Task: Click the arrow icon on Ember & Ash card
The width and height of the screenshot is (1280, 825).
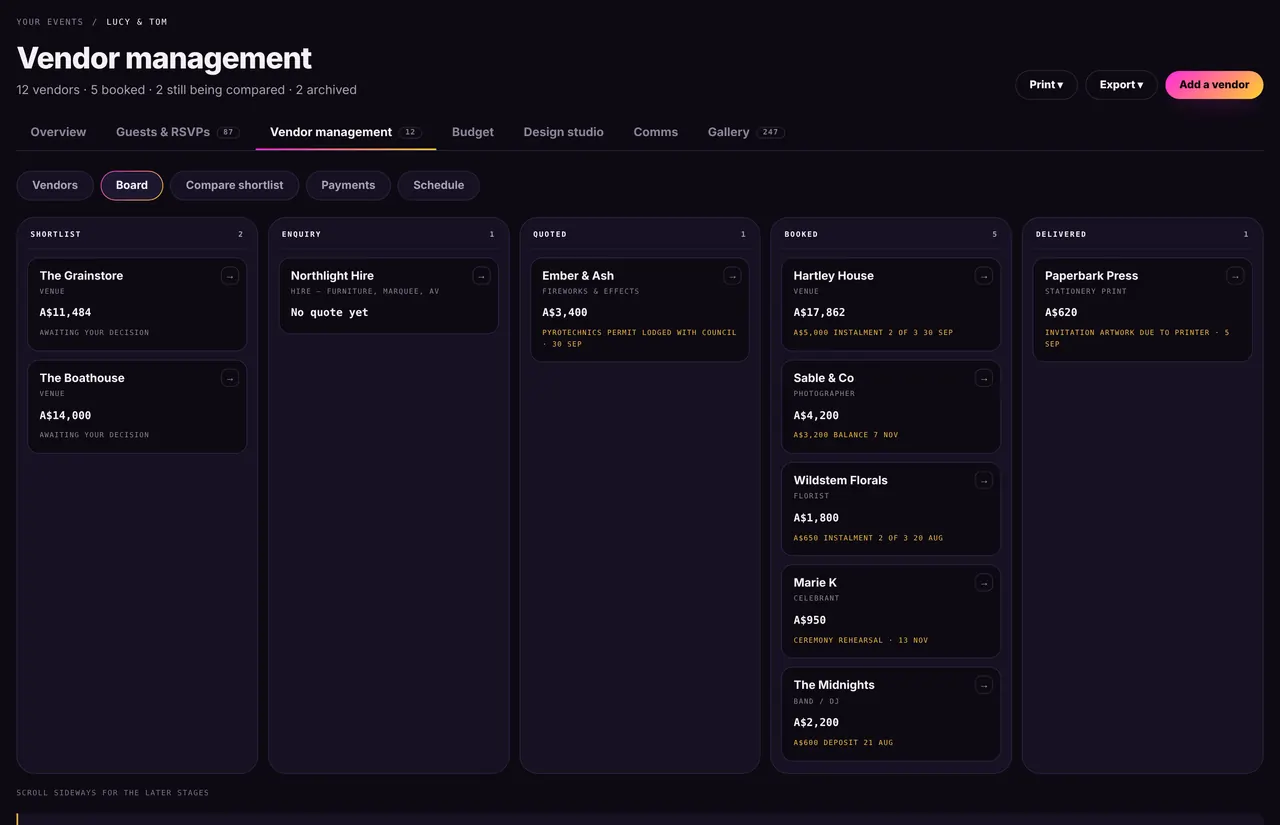Action: coord(733,276)
